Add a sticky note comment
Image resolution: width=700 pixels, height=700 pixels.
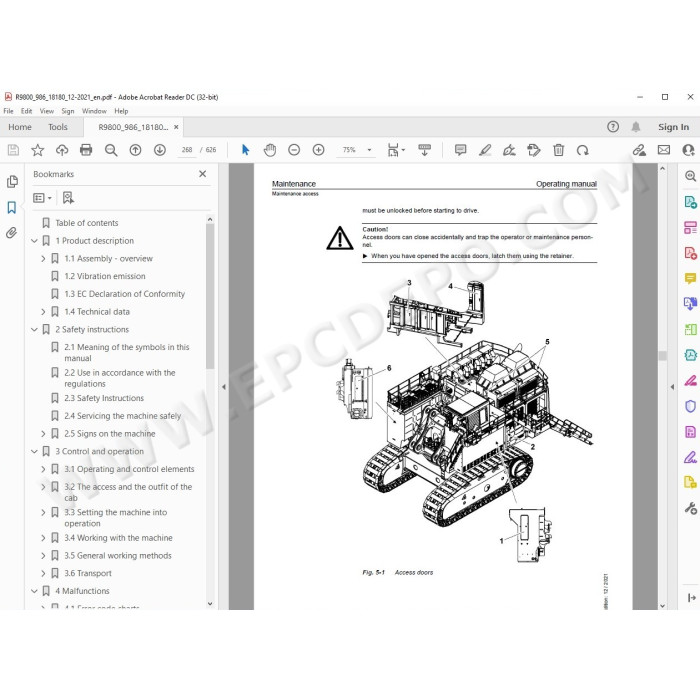coord(460,150)
